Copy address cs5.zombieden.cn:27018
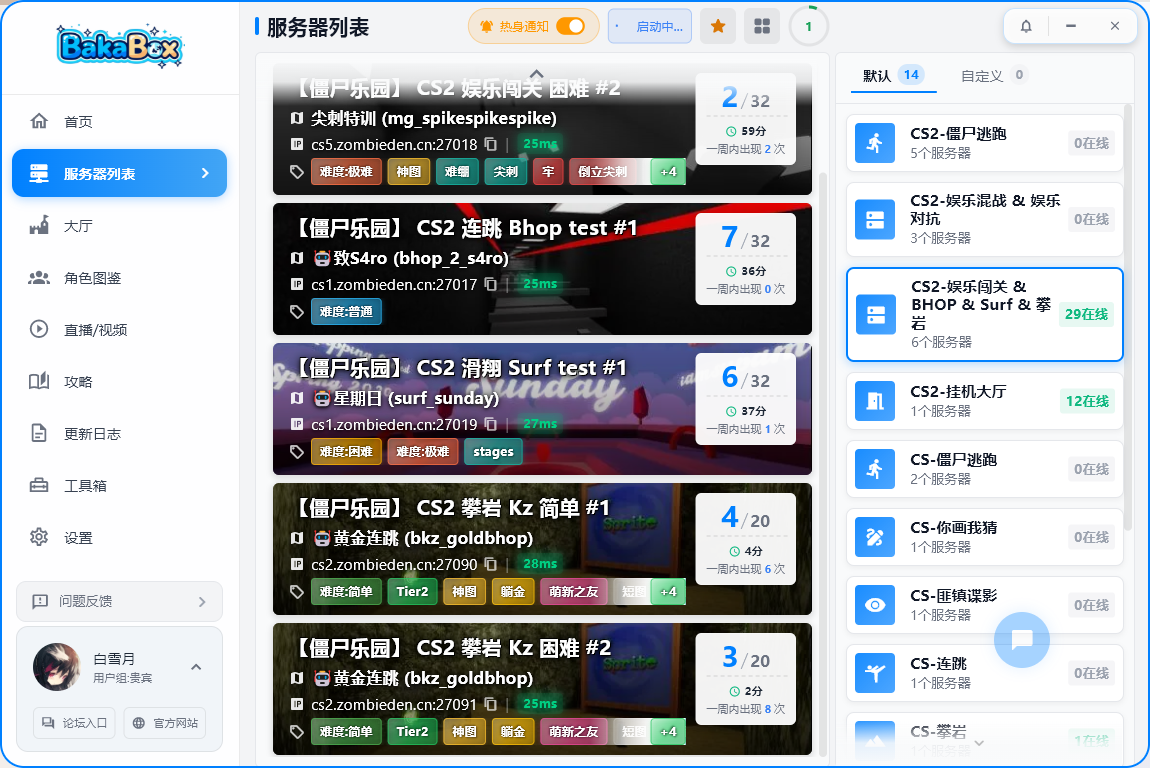Screen dimensions: 1150x768 point(491,145)
